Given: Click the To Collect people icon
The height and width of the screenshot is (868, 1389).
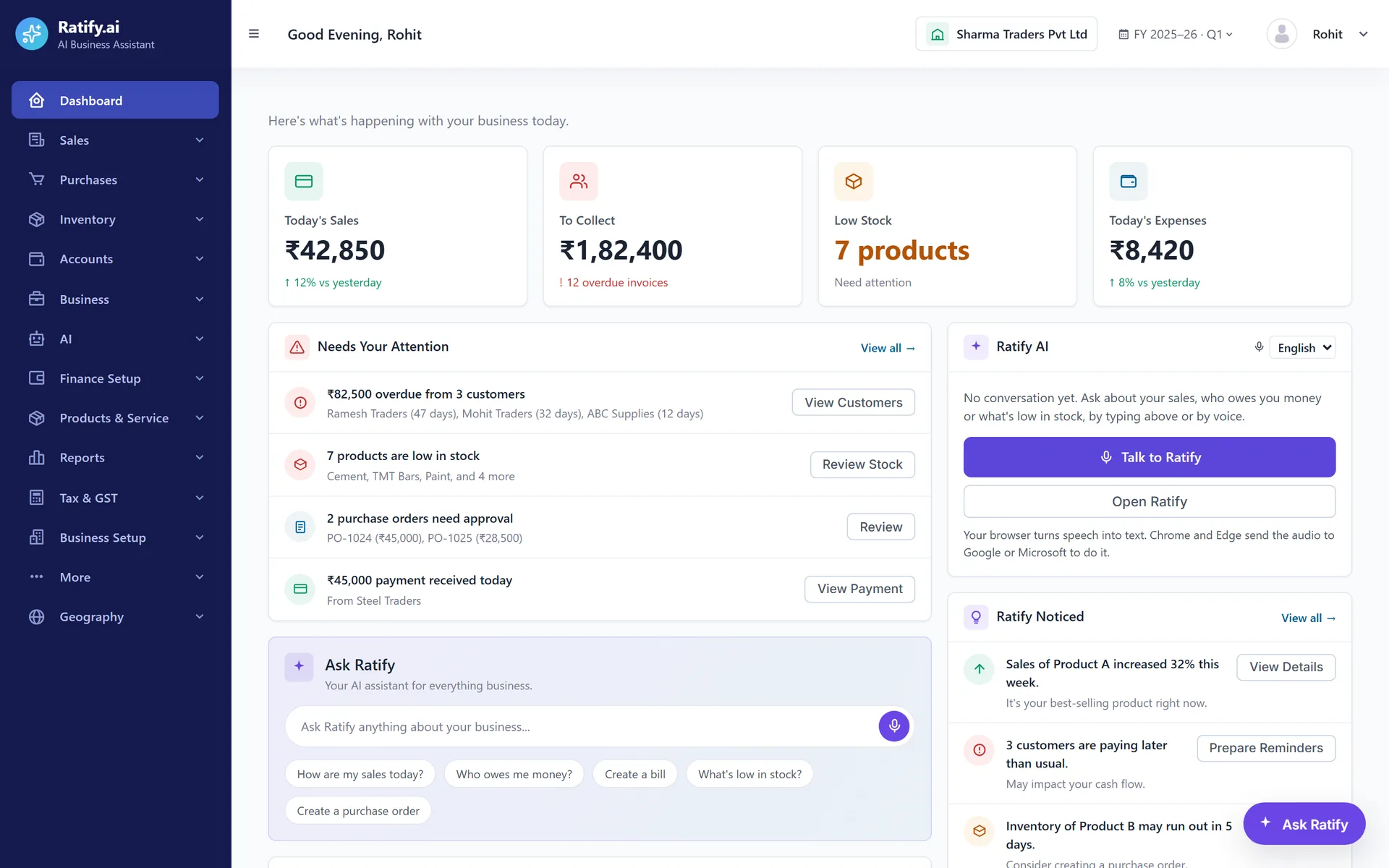Looking at the screenshot, I should 579,181.
